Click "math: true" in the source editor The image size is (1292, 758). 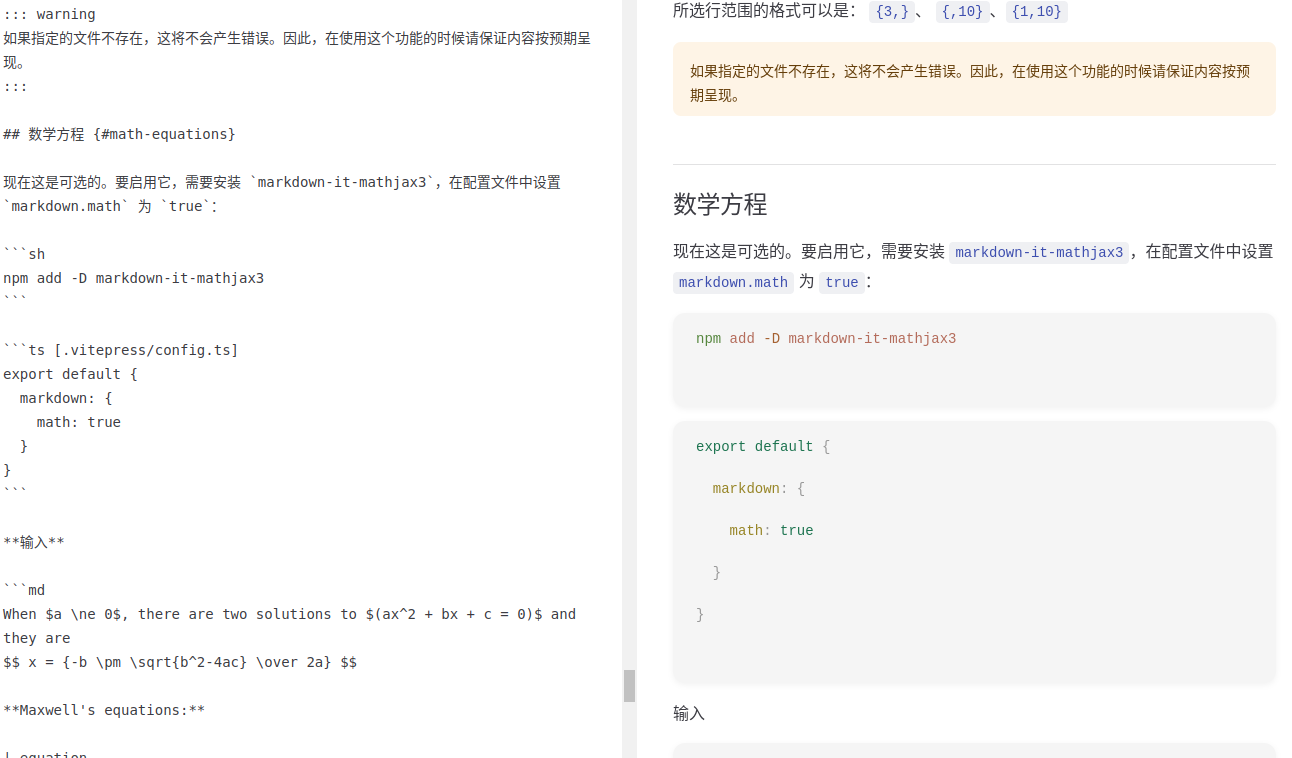point(79,422)
